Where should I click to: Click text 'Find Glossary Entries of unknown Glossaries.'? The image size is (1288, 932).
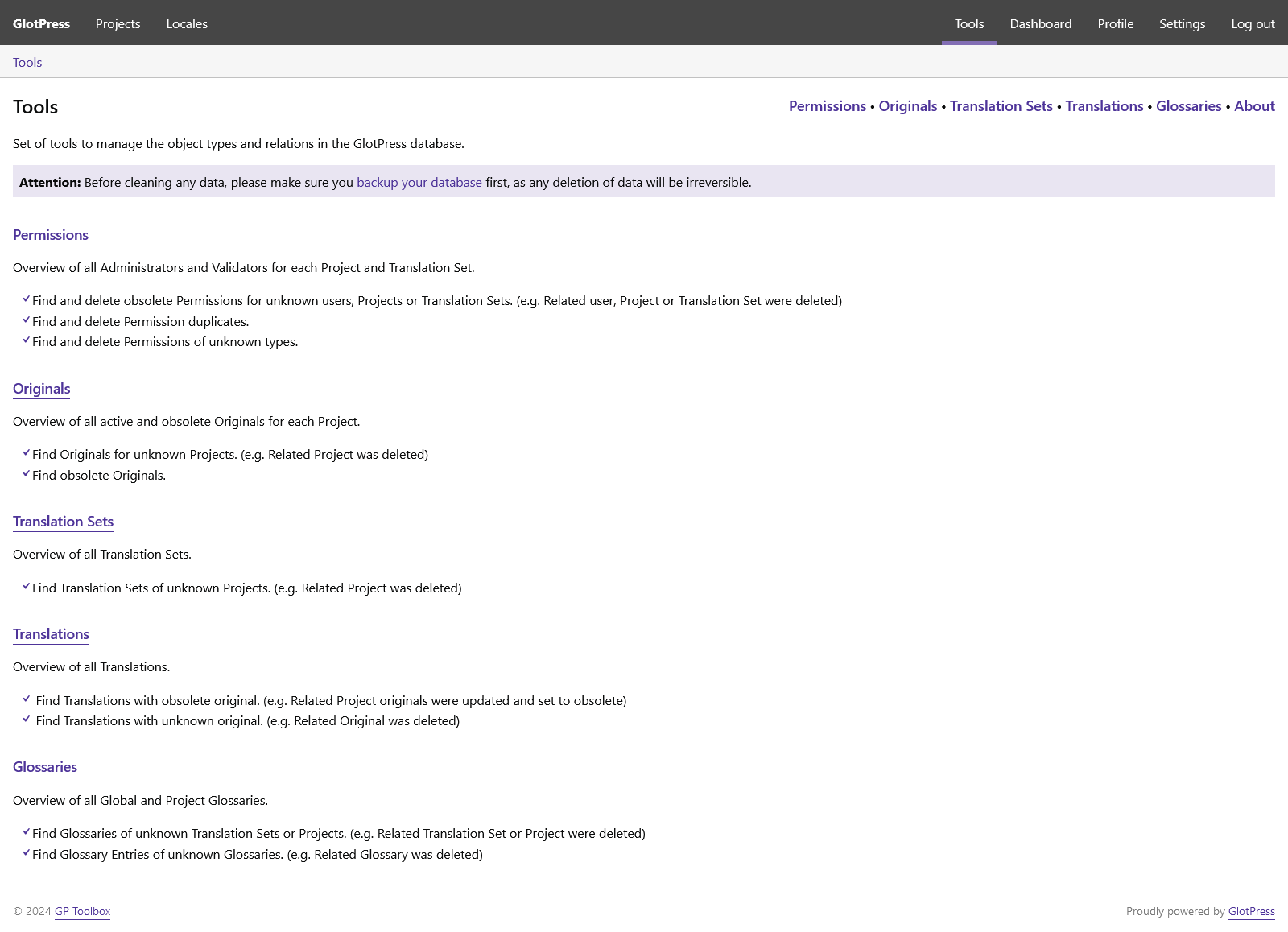[x=158, y=854]
